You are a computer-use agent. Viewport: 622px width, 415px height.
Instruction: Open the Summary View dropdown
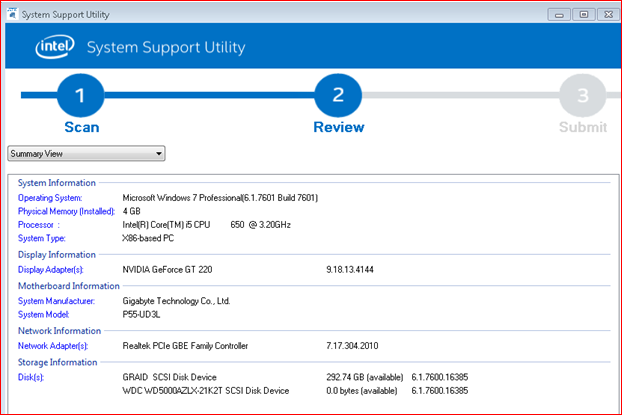click(86, 154)
